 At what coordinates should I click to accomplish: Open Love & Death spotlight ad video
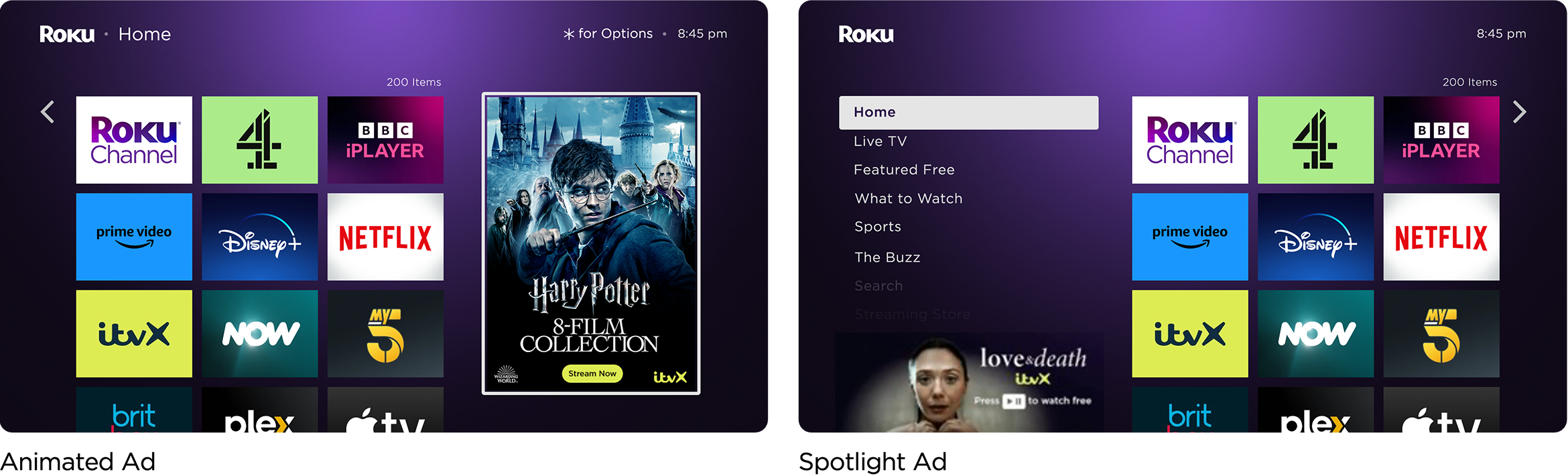[x=968, y=382]
